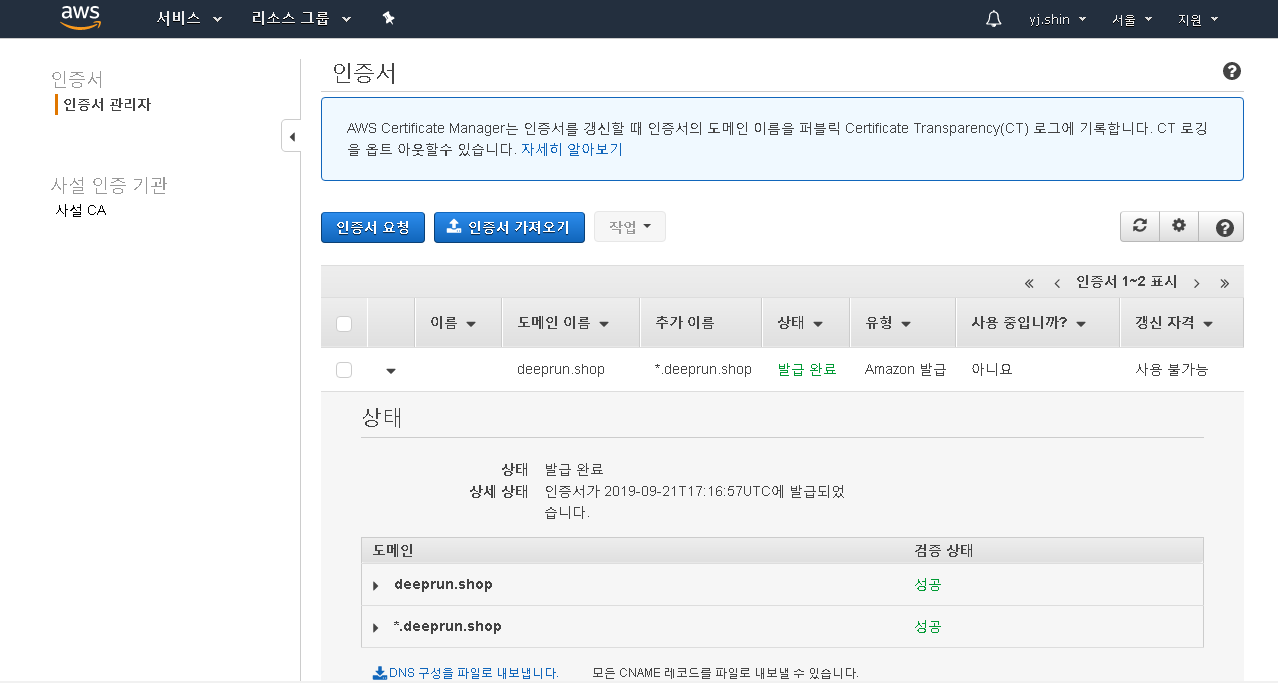The image size is (1278, 683).
Task: Open the 리소스 그룹 dropdown
Action: (x=302, y=19)
